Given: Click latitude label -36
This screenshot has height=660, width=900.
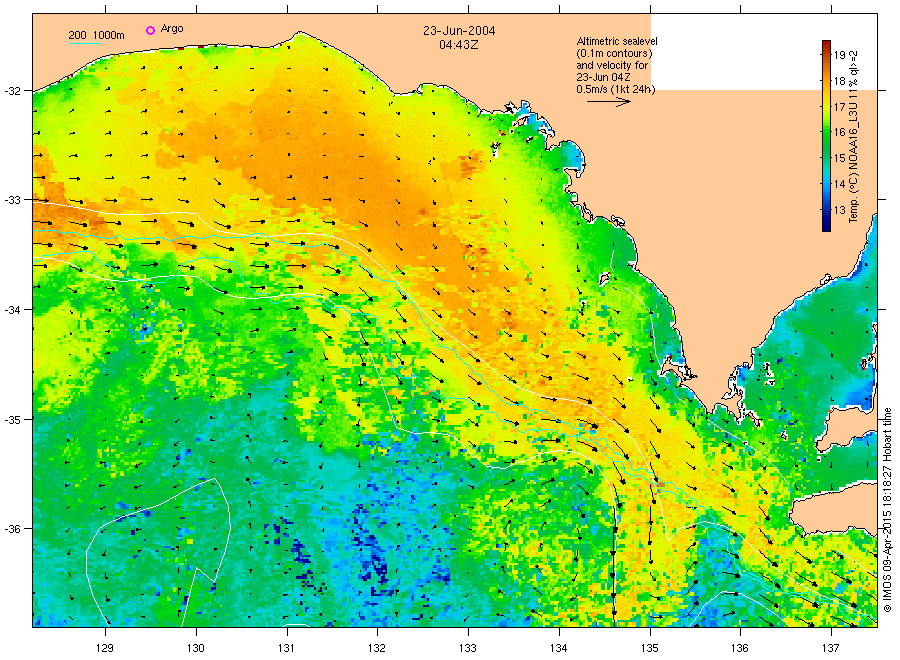Looking at the screenshot, I should (x=13, y=529).
